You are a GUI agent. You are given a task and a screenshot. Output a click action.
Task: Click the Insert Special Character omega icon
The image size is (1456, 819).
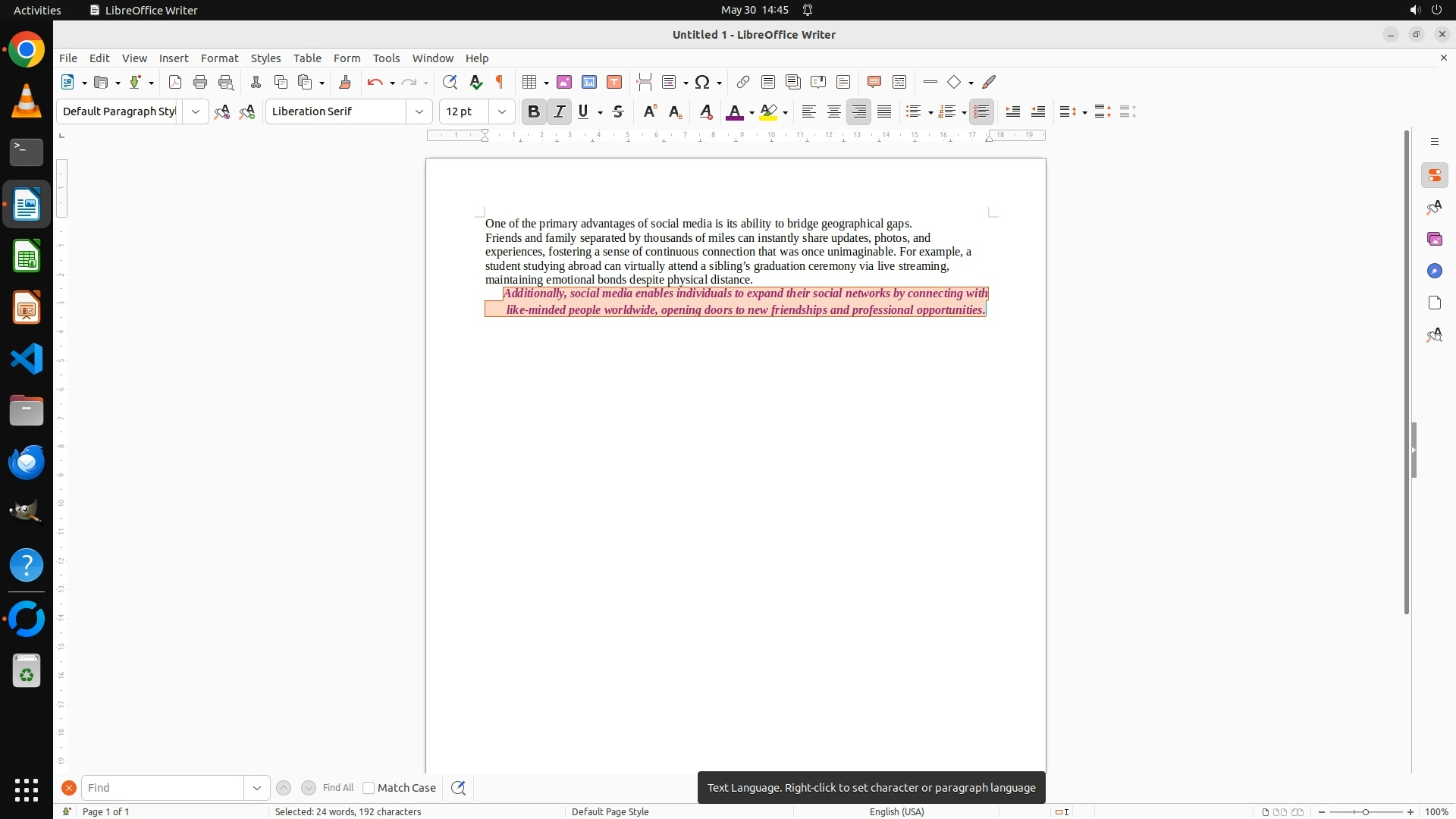coord(702,82)
